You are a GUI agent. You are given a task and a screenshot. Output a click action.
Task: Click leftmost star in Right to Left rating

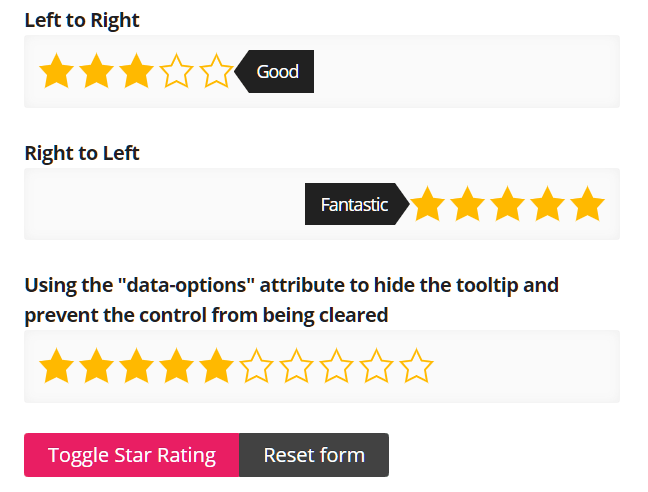(428, 204)
